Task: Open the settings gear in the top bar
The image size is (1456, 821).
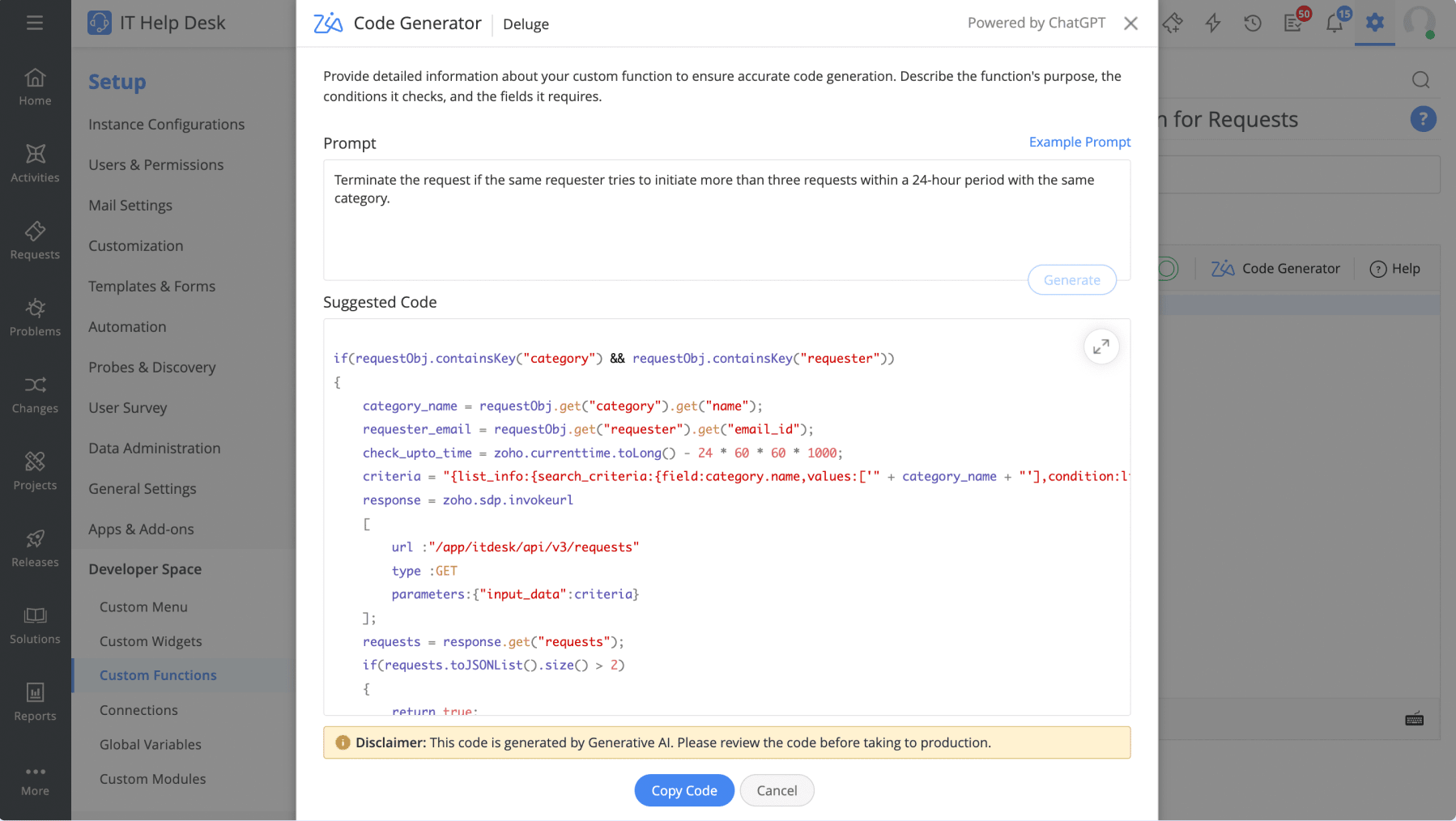Action: point(1374,23)
